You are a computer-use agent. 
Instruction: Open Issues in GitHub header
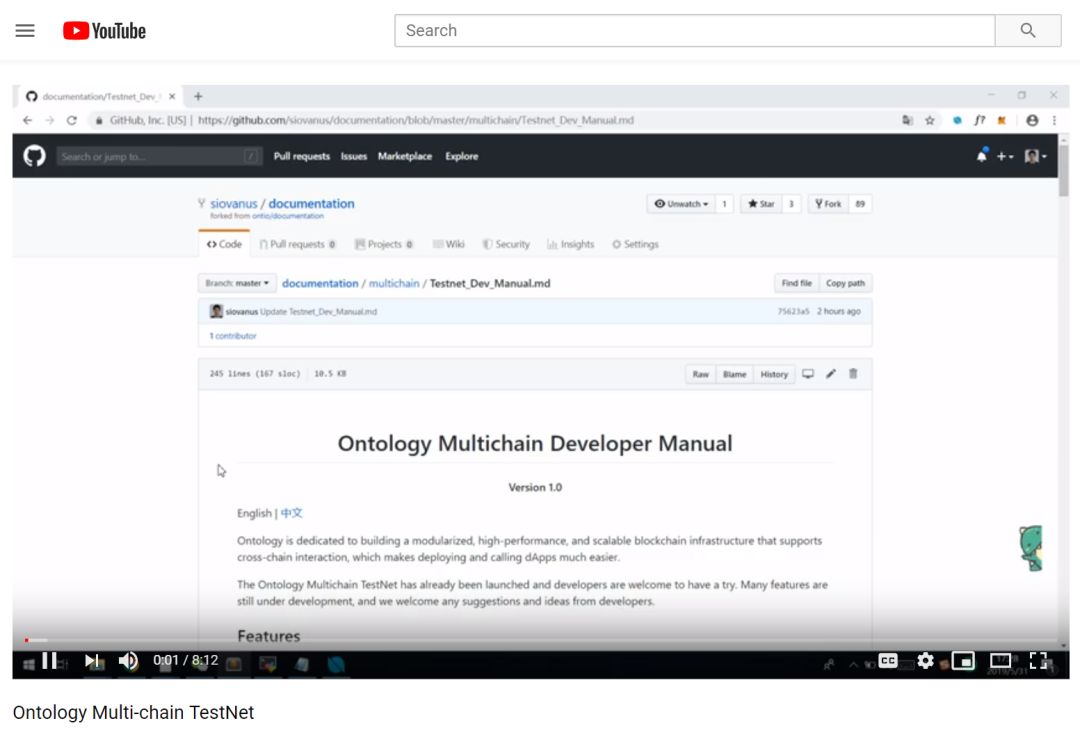354,156
